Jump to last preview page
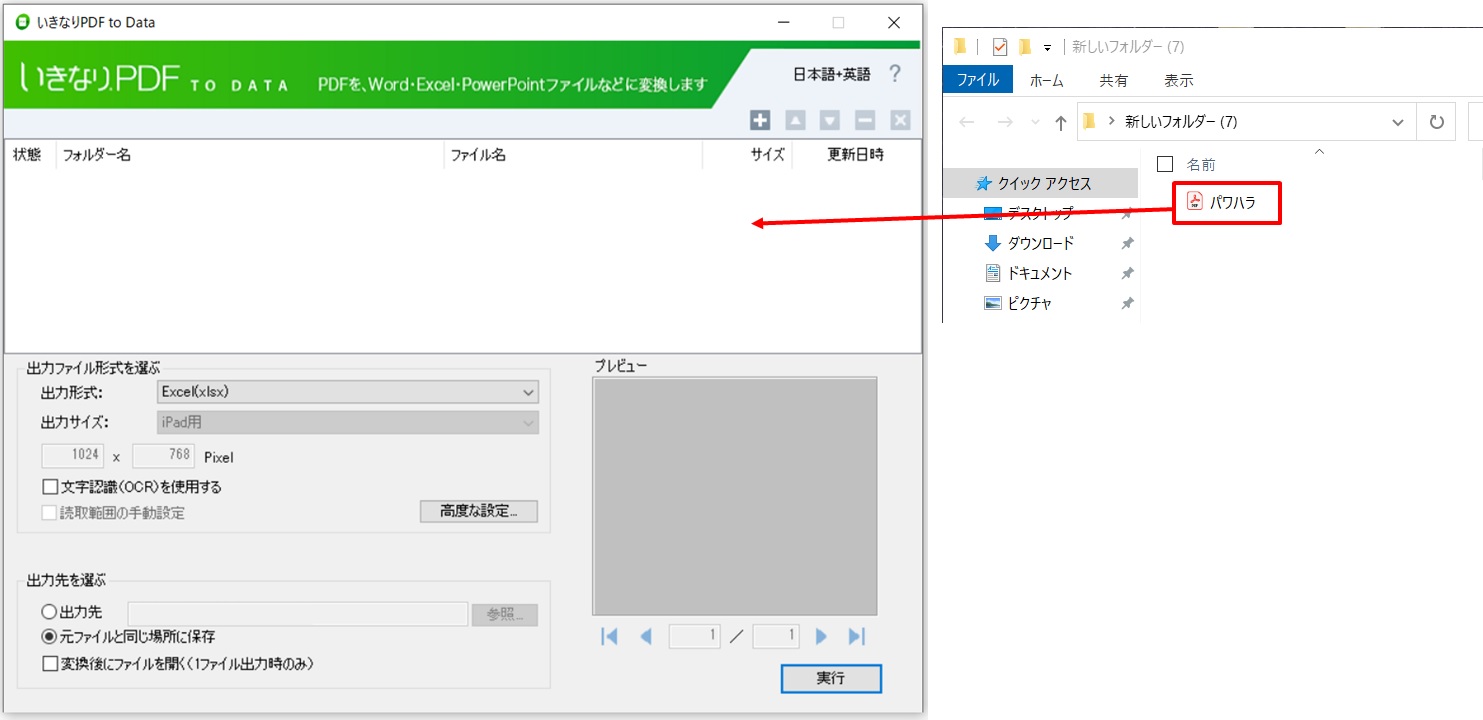Viewport: 1483px width, 720px height. click(x=857, y=636)
